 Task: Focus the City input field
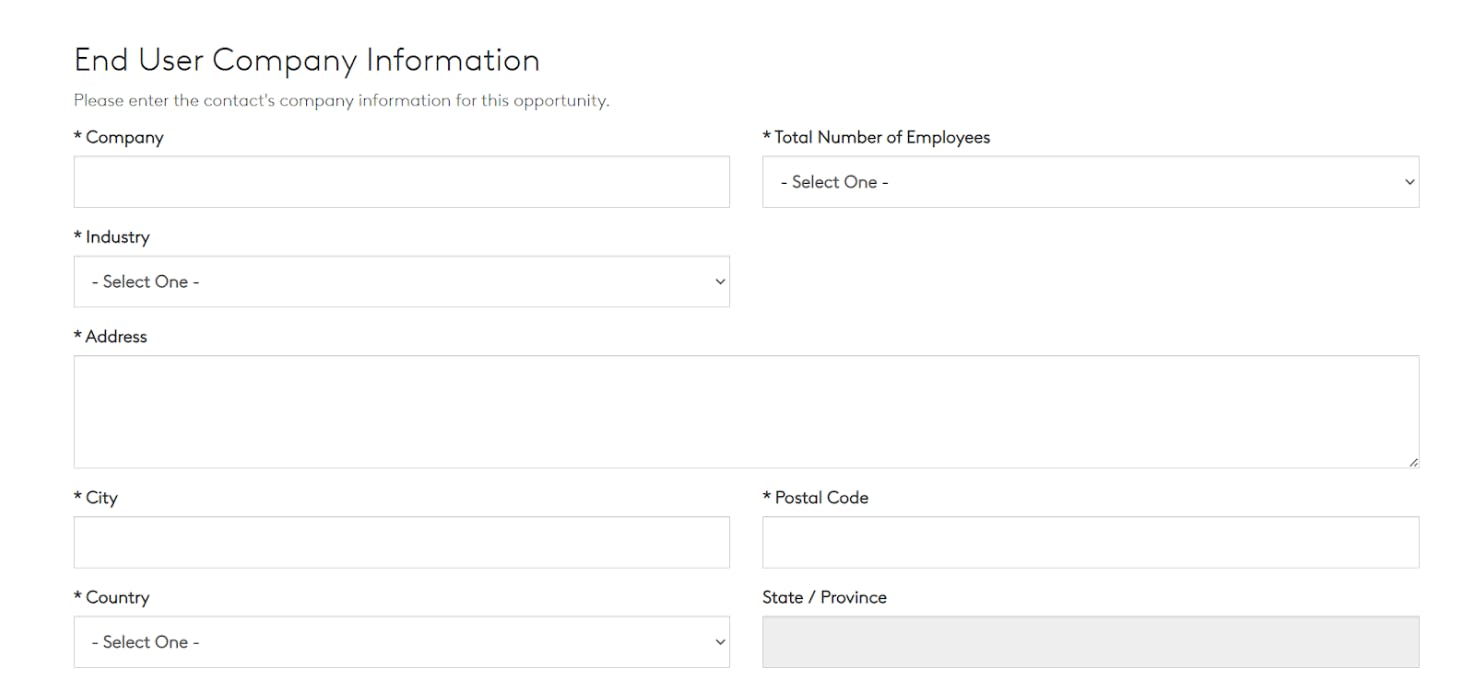pos(401,542)
